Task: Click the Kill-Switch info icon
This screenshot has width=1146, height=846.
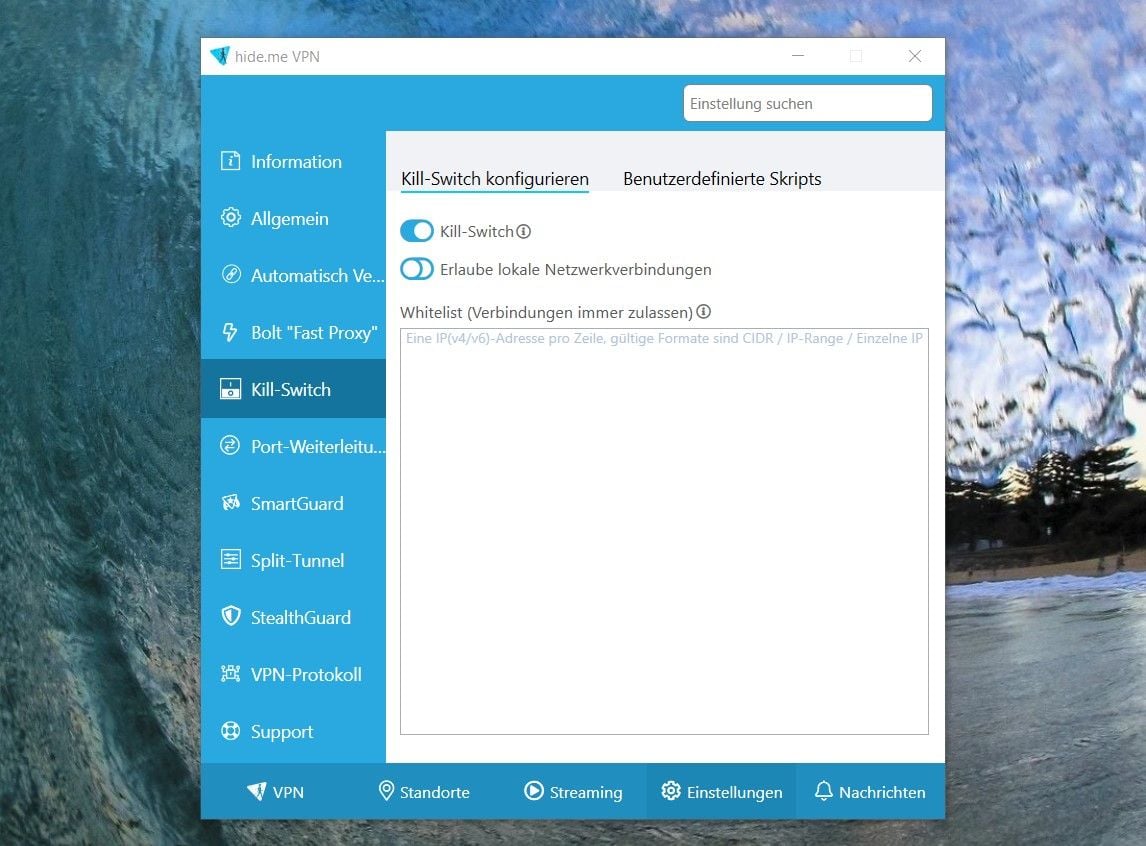Action: point(523,232)
